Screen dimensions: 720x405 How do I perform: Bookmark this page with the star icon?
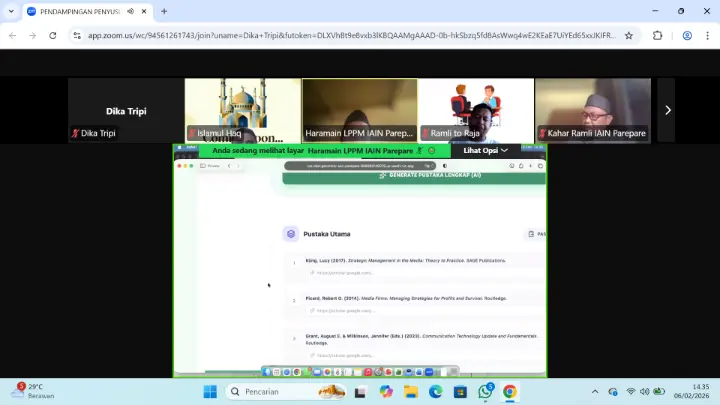628,35
